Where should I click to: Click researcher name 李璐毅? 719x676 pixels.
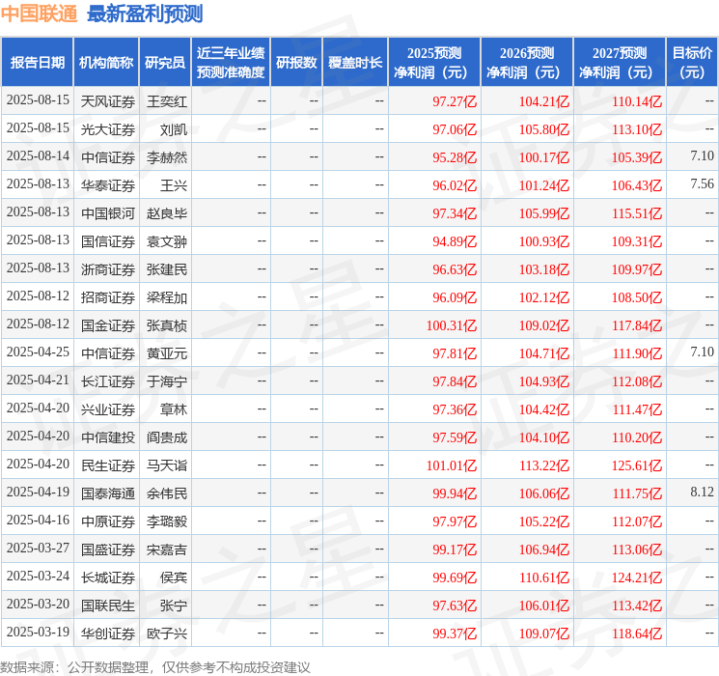(x=167, y=521)
